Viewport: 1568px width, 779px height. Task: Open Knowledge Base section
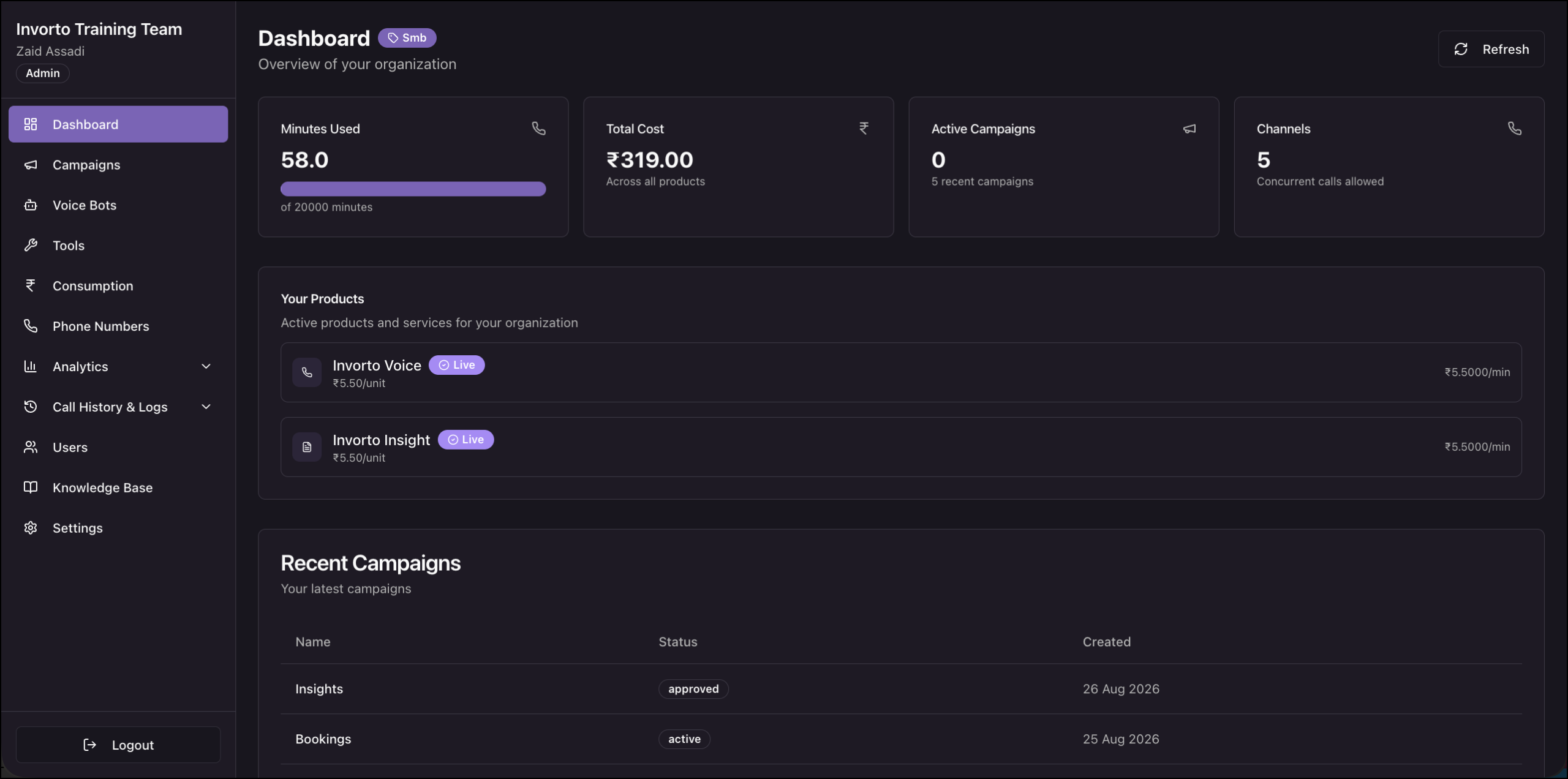click(x=118, y=487)
